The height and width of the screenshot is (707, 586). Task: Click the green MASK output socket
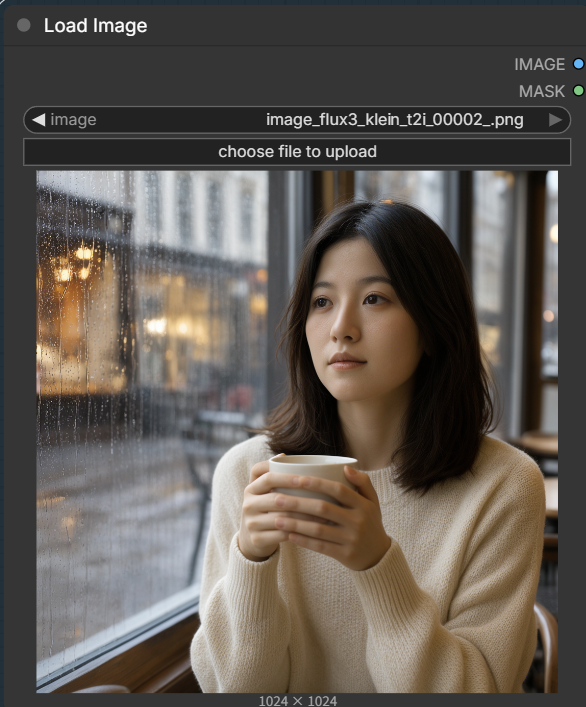pyautogui.click(x=578, y=91)
